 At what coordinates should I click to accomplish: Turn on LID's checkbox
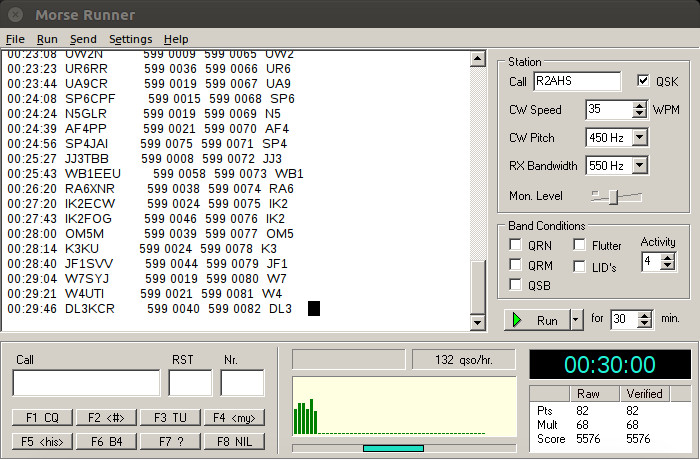[x=580, y=266]
